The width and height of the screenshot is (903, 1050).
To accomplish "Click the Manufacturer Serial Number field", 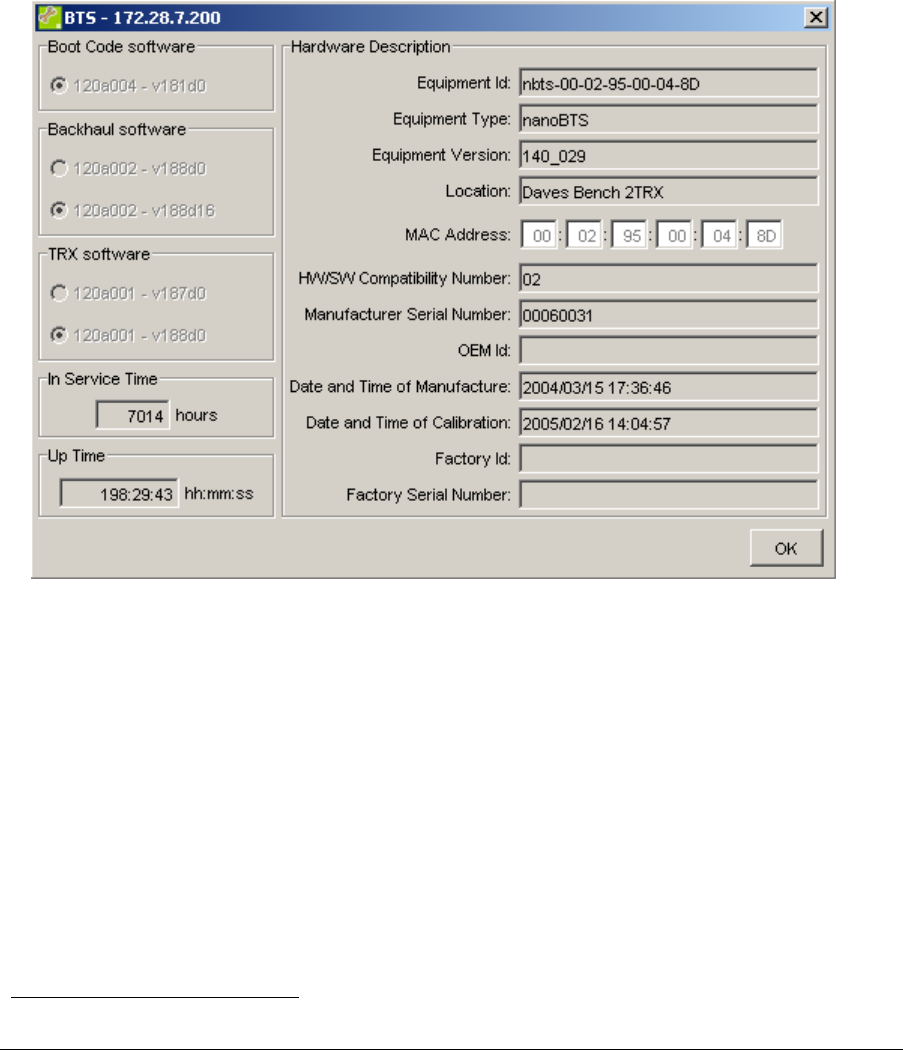I will click(669, 315).
